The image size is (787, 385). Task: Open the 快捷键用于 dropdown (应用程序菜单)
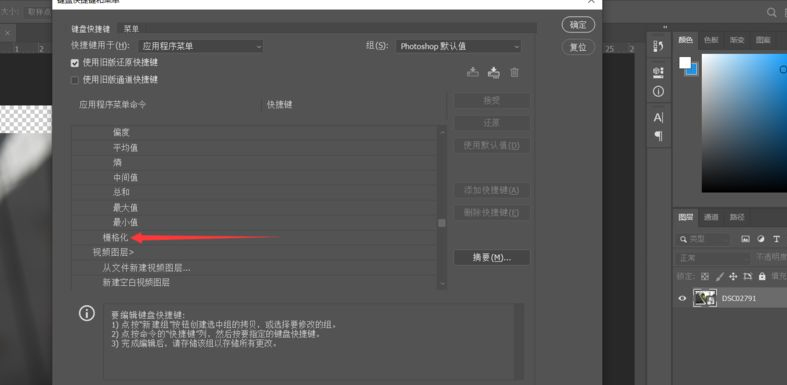(x=200, y=46)
